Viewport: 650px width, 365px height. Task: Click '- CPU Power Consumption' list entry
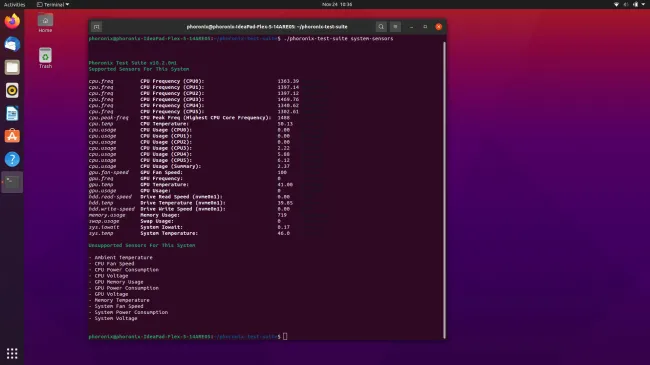[124, 270]
